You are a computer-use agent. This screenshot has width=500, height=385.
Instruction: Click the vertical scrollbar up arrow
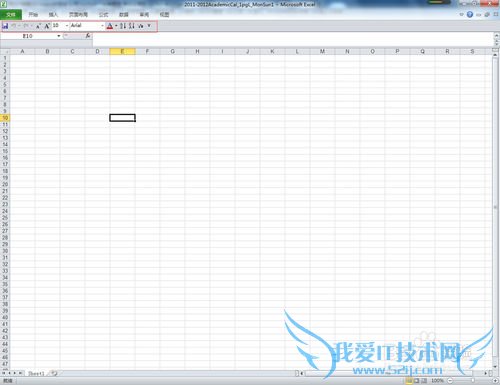[x=495, y=55]
